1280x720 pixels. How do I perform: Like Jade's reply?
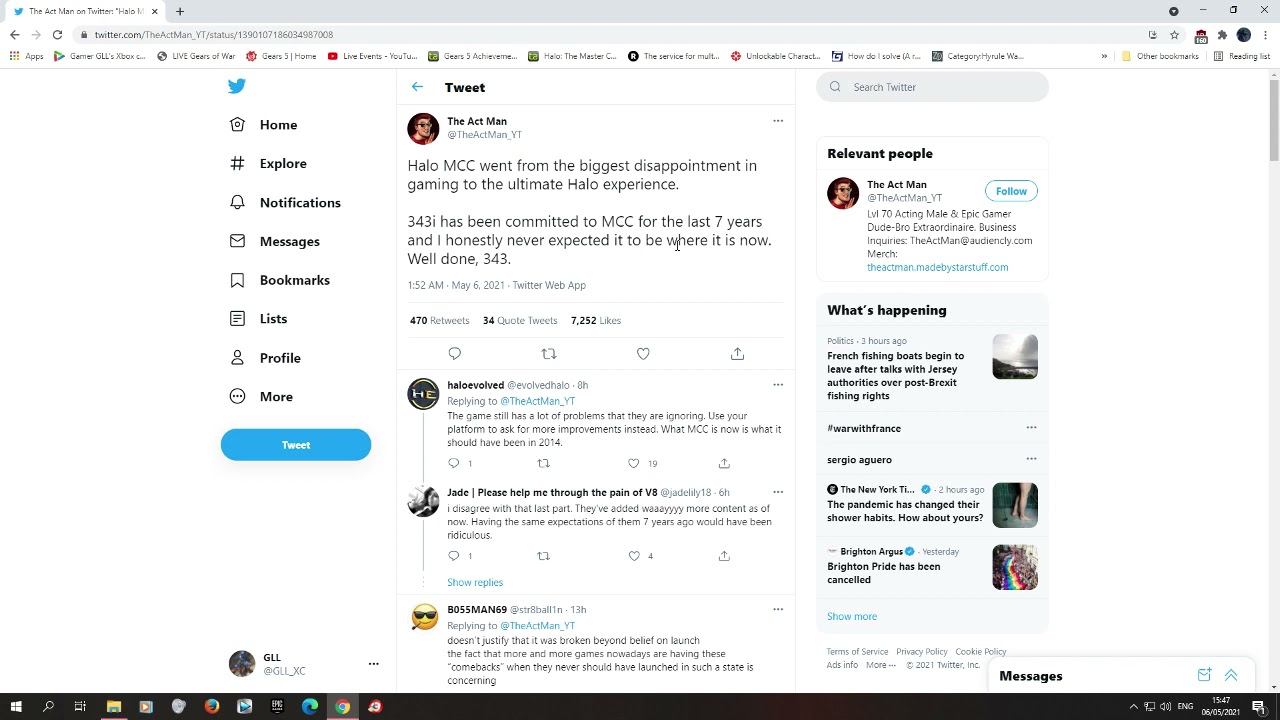tap(633, 556)
